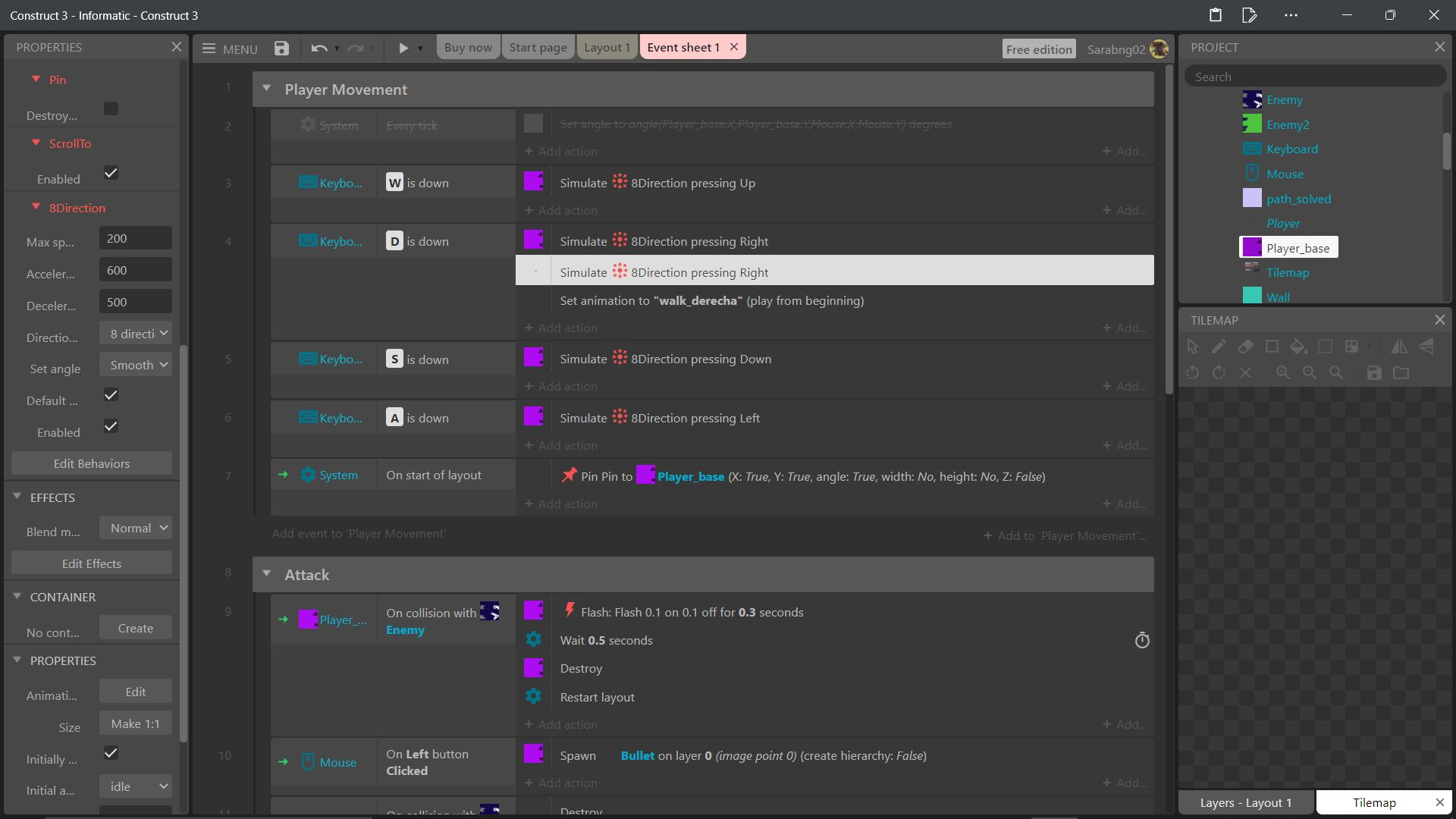Collapse the Player Movement event group
Viewport: 1456px width, 819px height.
pos(267,88)
